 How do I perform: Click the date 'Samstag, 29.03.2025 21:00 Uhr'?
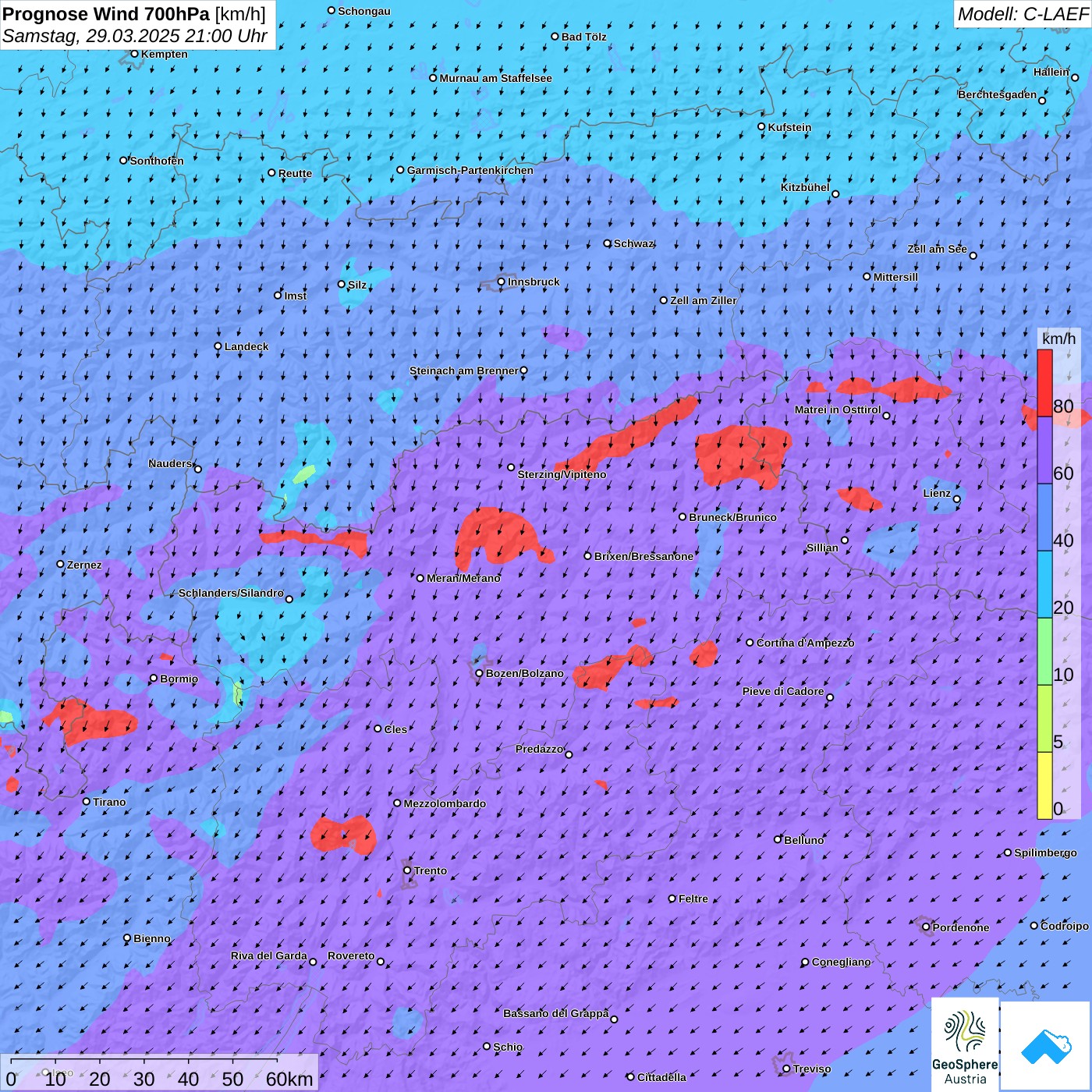[x=135, y=36]
